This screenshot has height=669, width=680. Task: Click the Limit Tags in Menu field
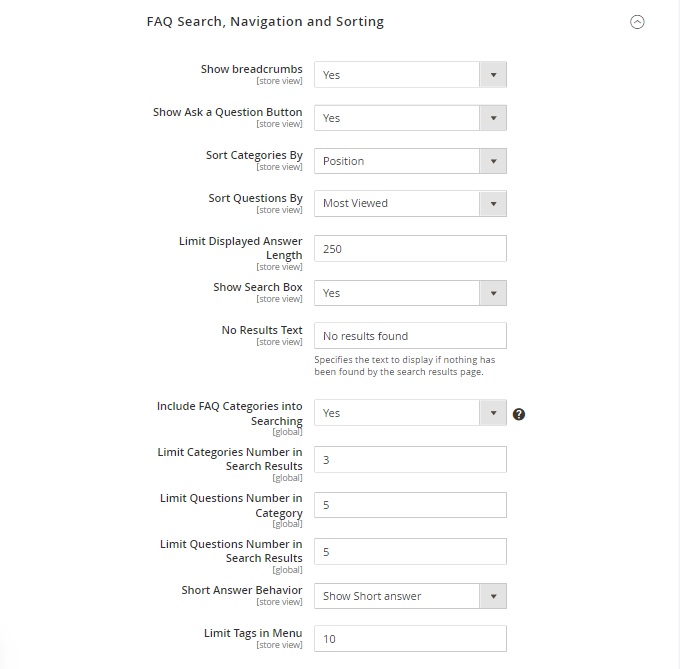coord(410,639)
